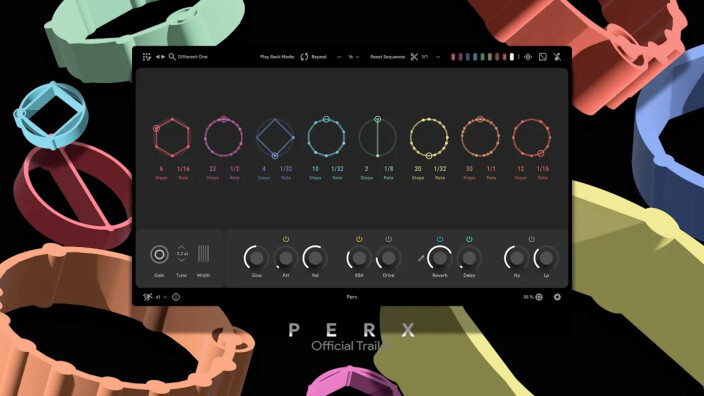Go to next preset arrow

tap(163, 57)
